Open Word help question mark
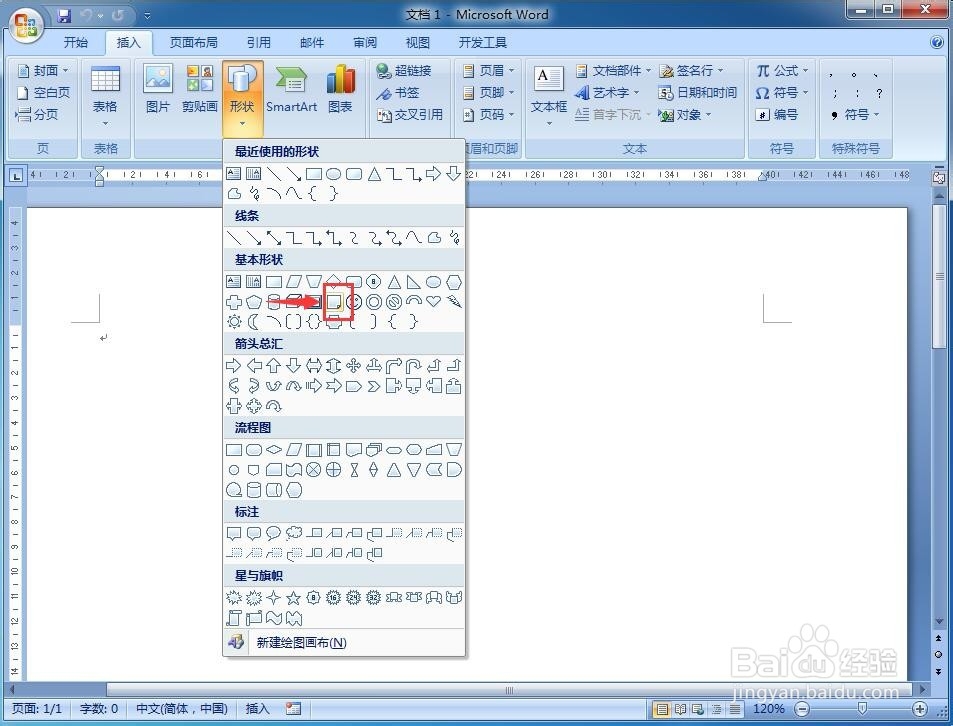 937,42
